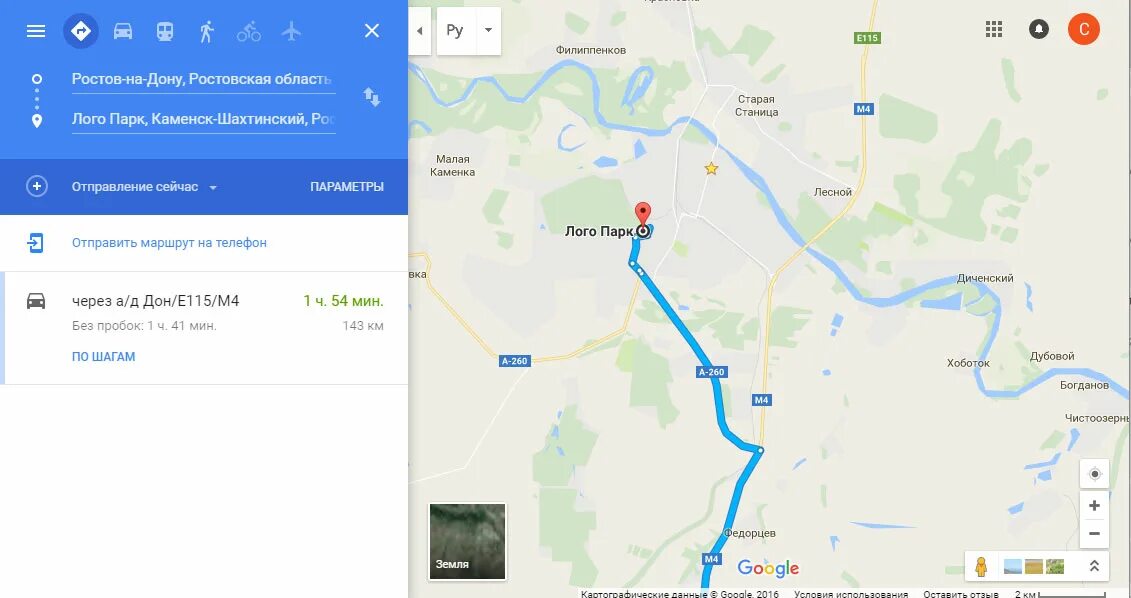Image resolution: width=1131 pixels, height=598 pixels.
Task: Collapse the side panel arrow
Action: 420,31
